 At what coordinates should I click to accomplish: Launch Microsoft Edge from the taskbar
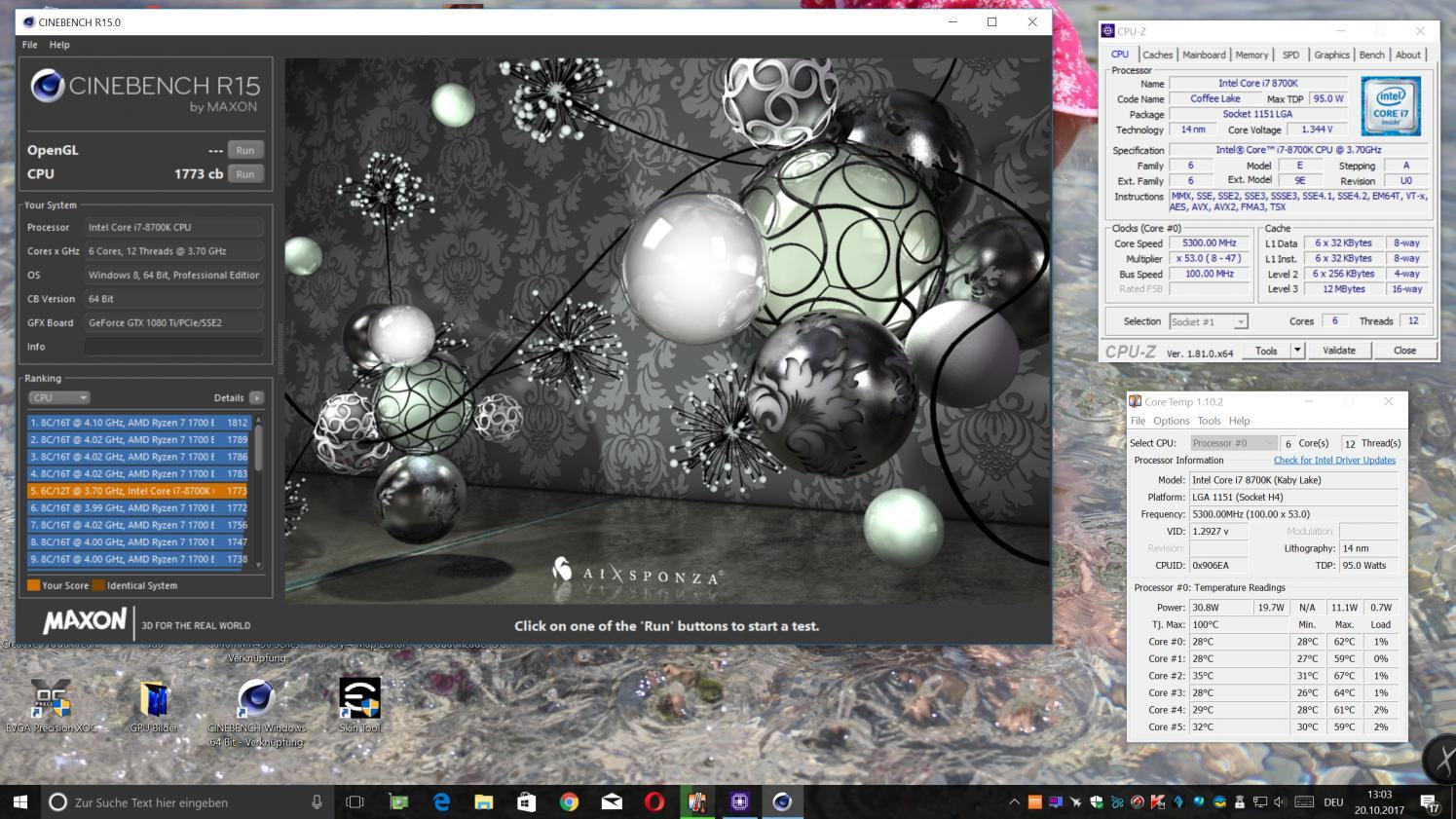pos(441,801)
